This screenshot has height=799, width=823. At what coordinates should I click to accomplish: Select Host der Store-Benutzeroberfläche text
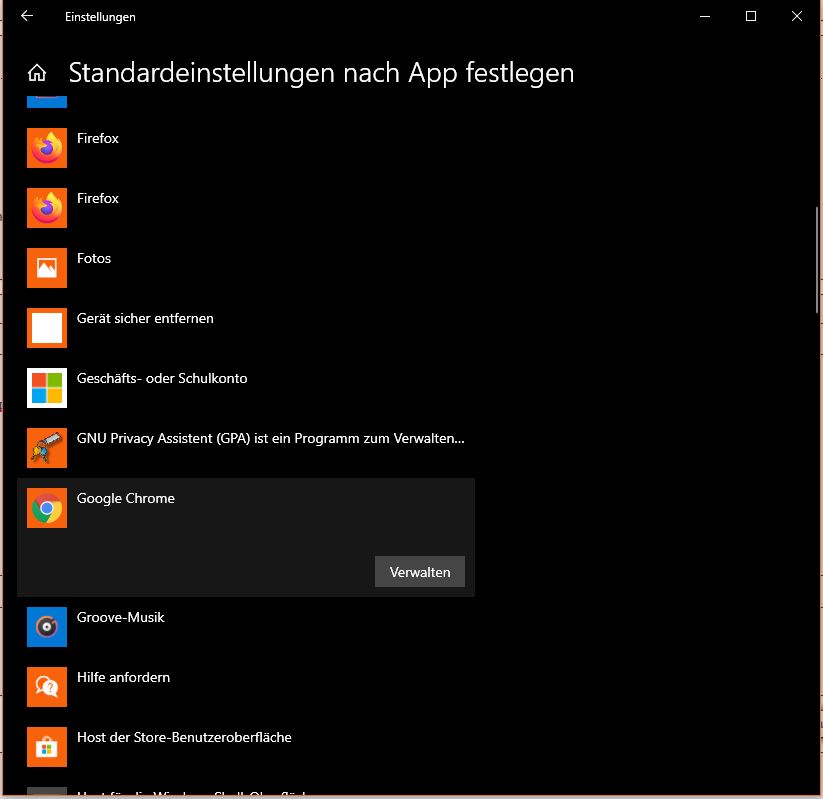pyautogui.click(x=184, y=738)
